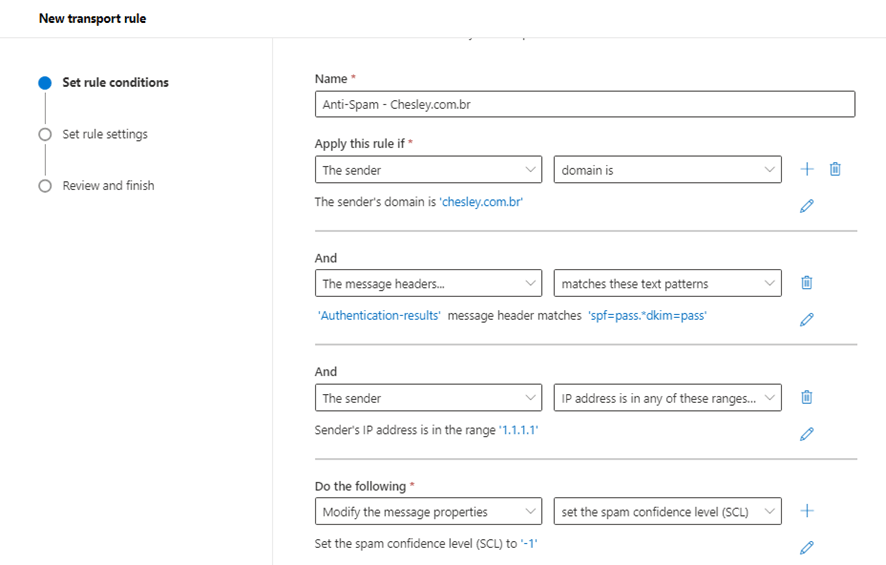886x565 pixels.
Task: Edit the SCL value using pencil icon
Action: 807,547
